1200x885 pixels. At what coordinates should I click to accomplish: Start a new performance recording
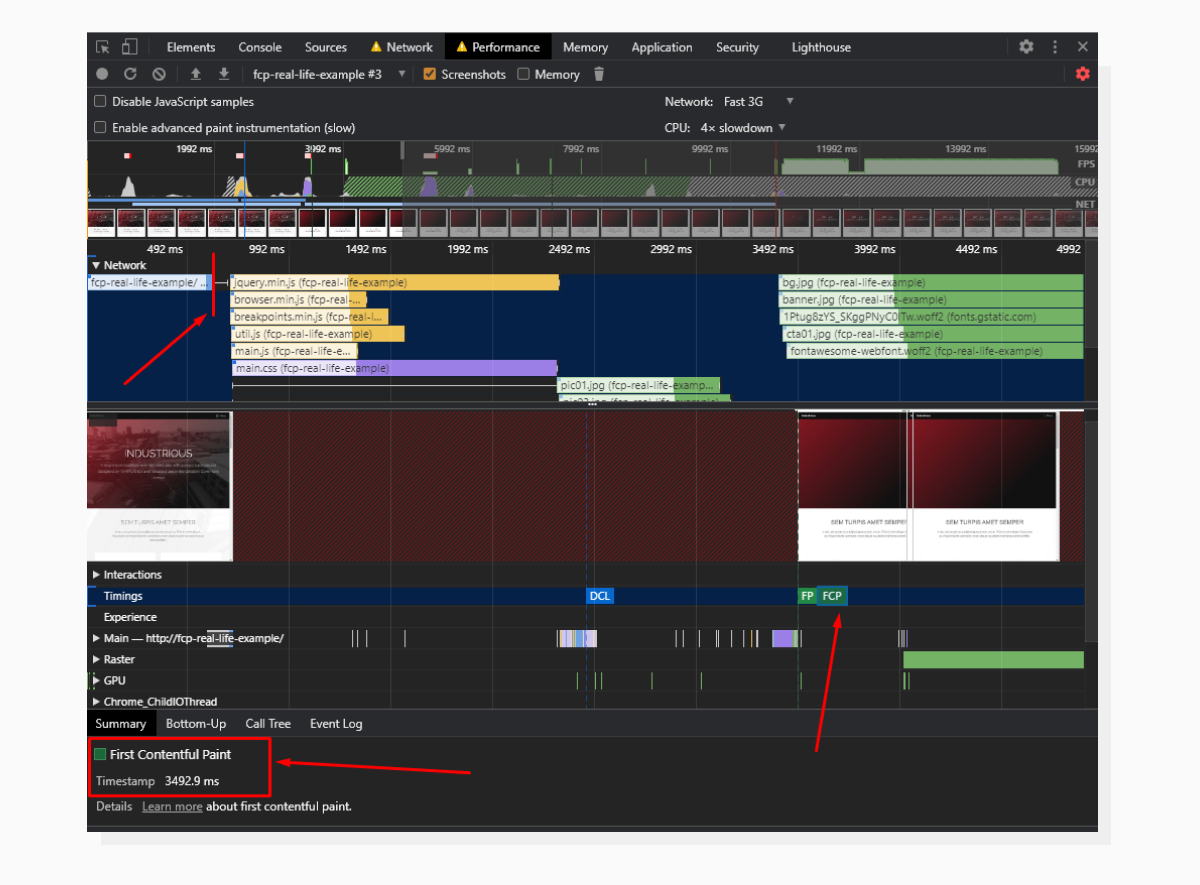[x=101, y=74]
